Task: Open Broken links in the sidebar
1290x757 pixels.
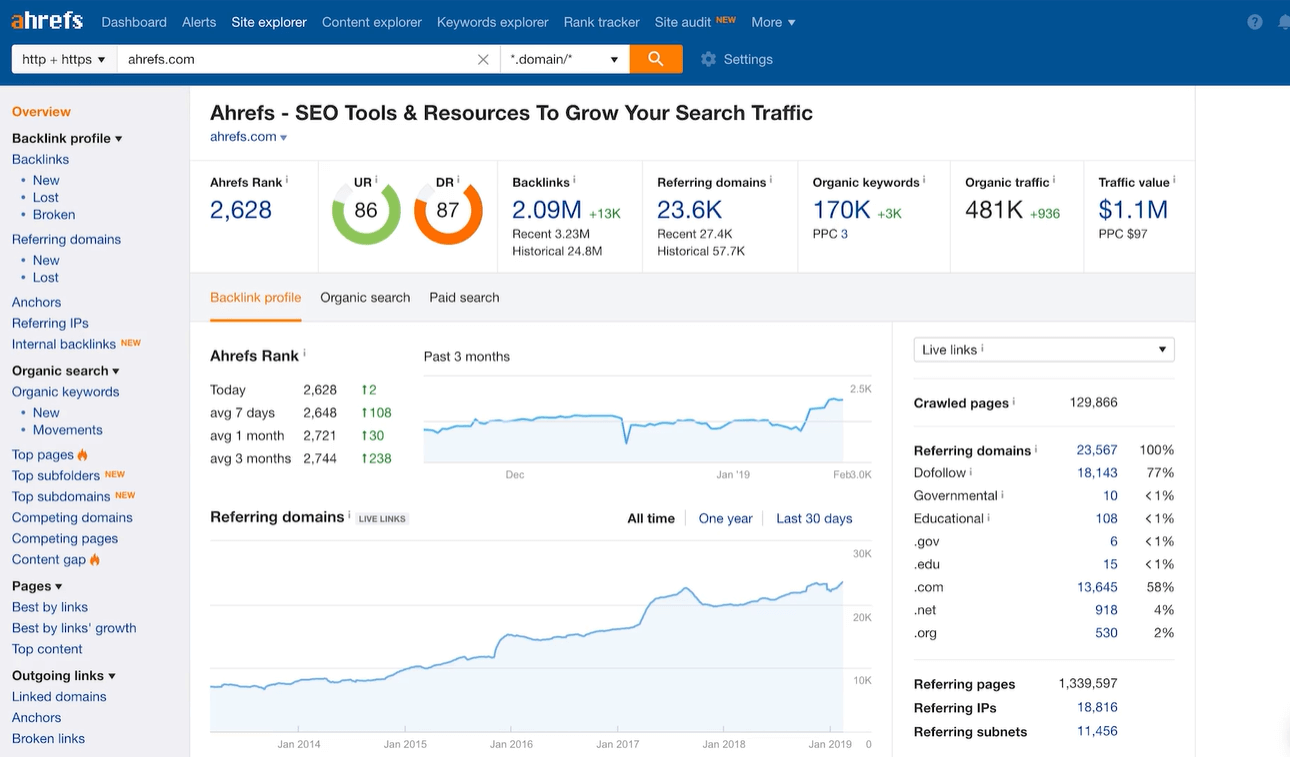Action: coord(48,738)
